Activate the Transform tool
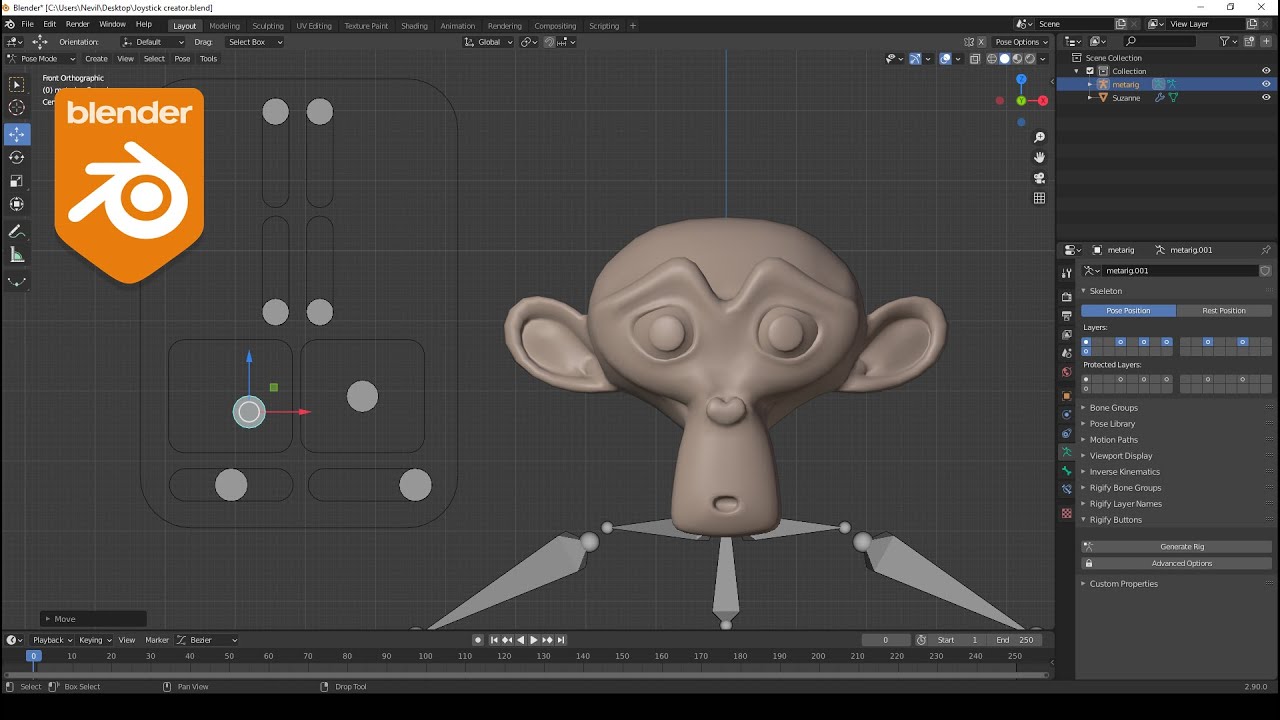Viewport: 1280px width, 720px height. point(17,204)
